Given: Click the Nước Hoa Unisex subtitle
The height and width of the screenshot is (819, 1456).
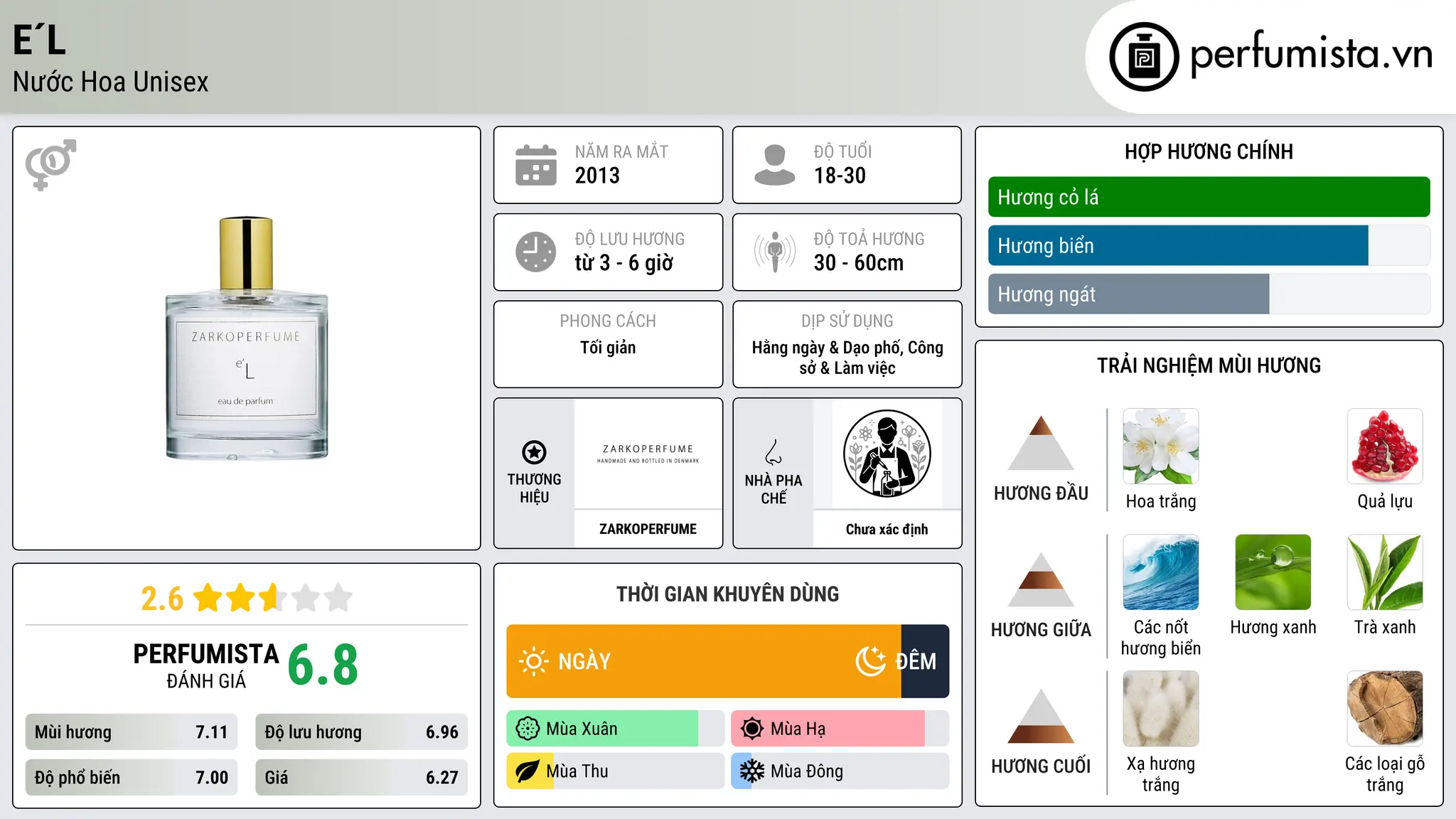Looking at the screenshot, I should pos(111,82).
